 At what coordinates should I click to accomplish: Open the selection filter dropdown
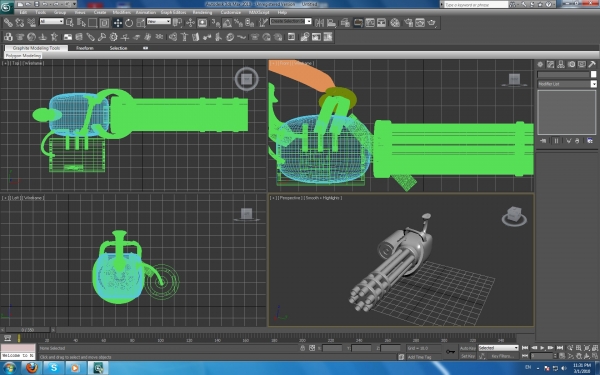[52, 22]
